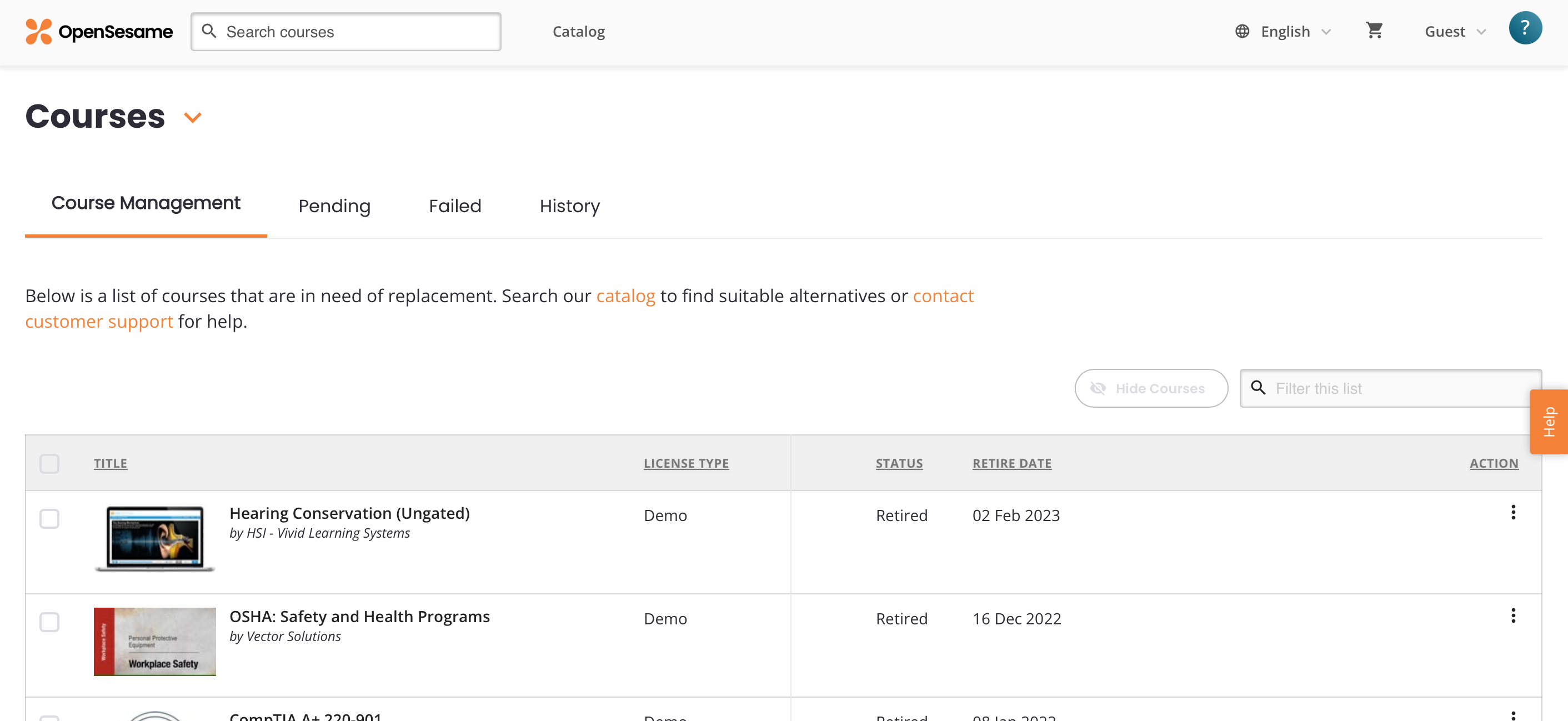Expand the Courses heading dropdown

tap(192, 118)
